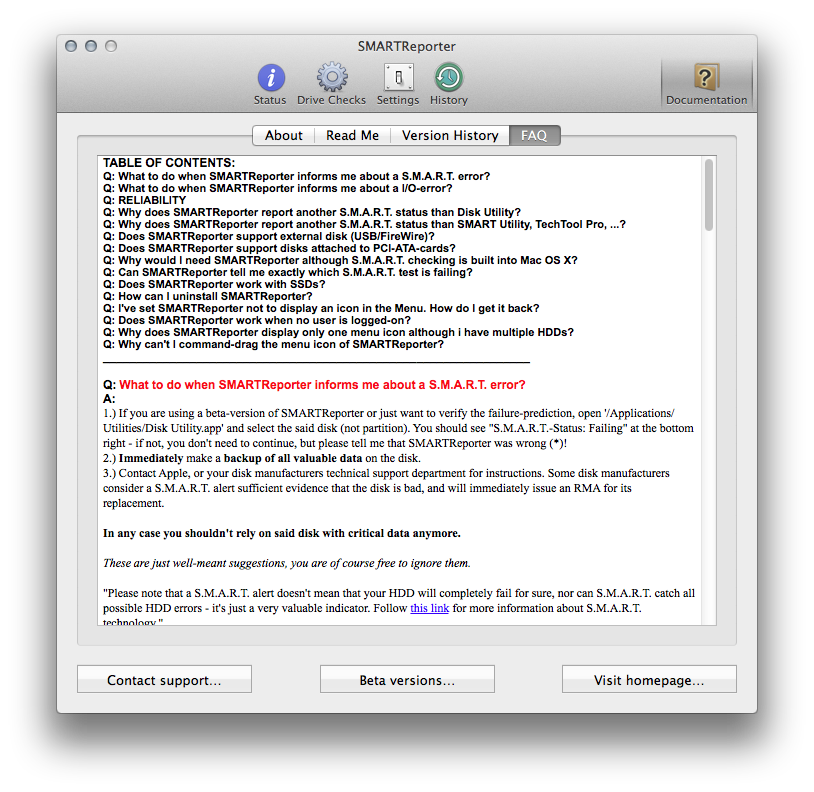814x792 pixels.
Task: Click the italic 'These are just well-meant suggestions' line
Action: (287, 563)
